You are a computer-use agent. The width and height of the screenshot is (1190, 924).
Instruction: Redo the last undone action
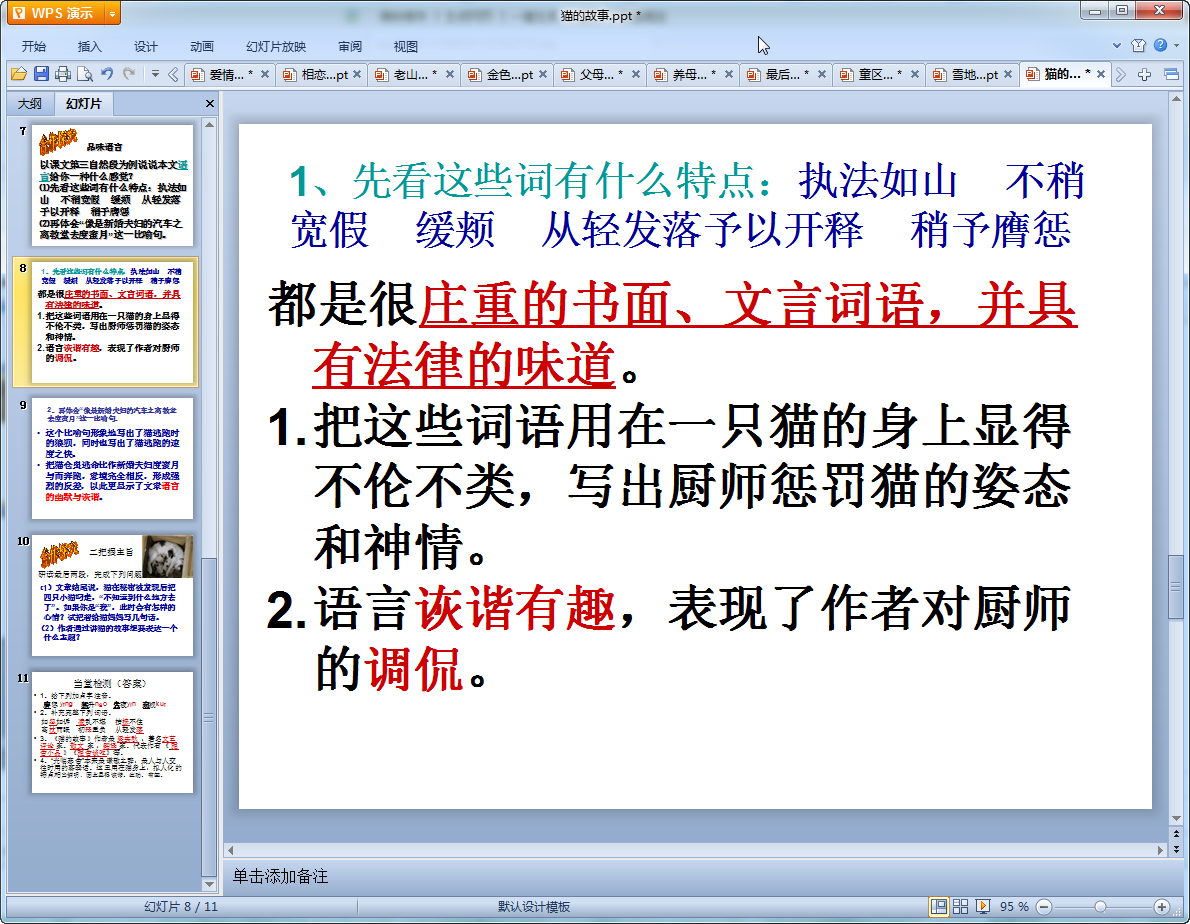click(x=129, y=74)
